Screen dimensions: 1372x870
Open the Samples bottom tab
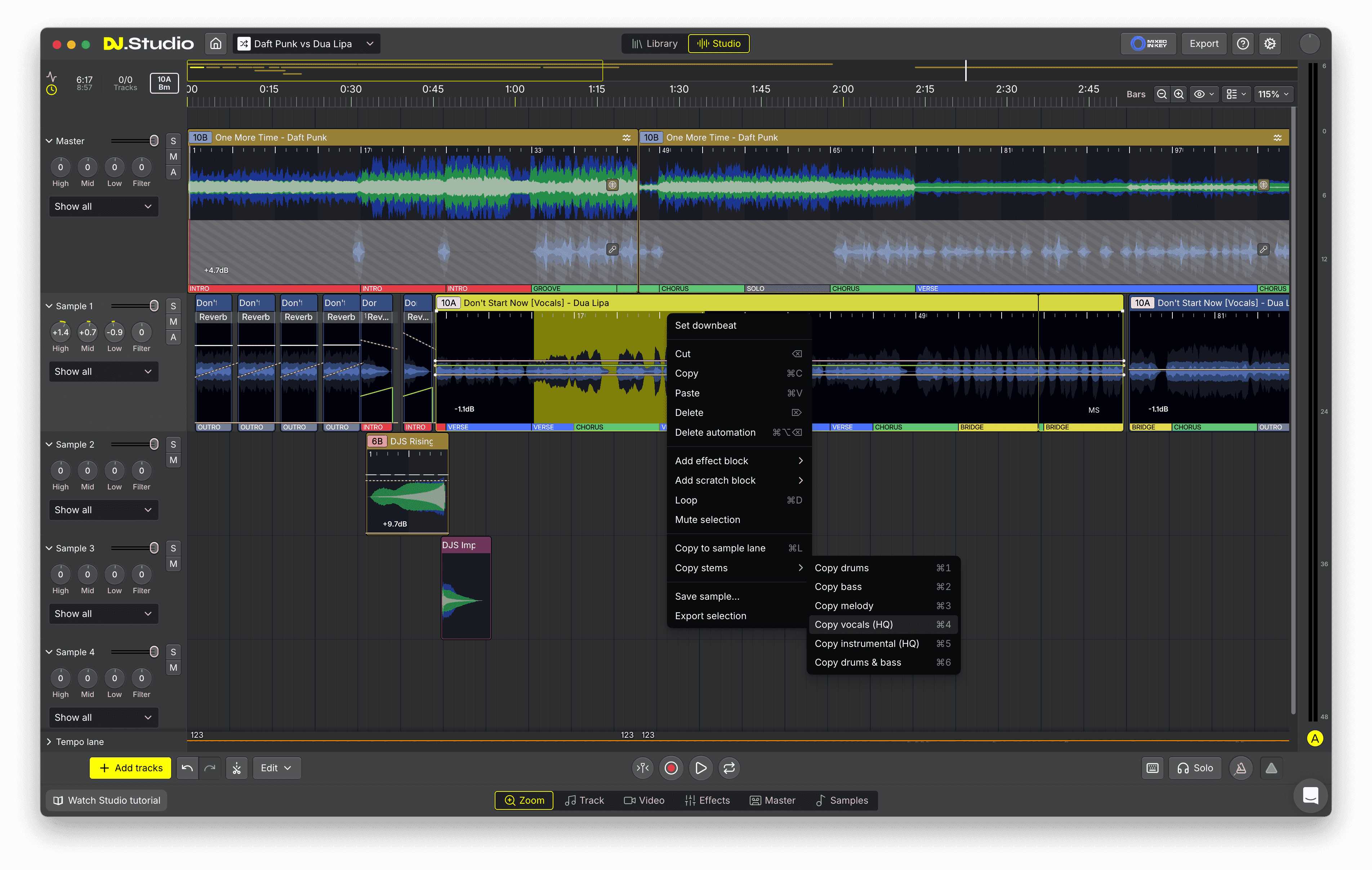tap(842, 800)
